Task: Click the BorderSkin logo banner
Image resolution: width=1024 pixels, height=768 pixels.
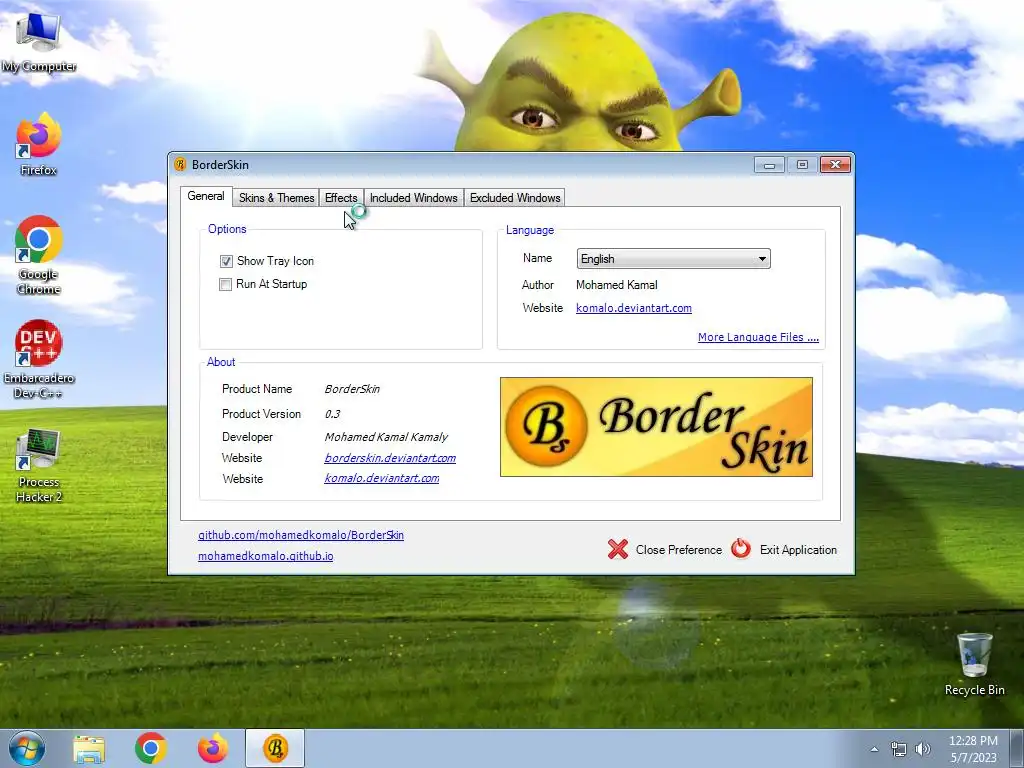Action: pyautogui.click(x=656, y=427)
